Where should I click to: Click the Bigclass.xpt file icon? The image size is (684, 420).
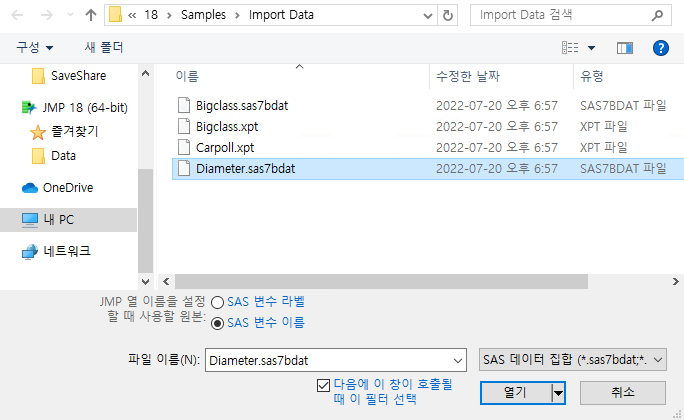[184, 126]
